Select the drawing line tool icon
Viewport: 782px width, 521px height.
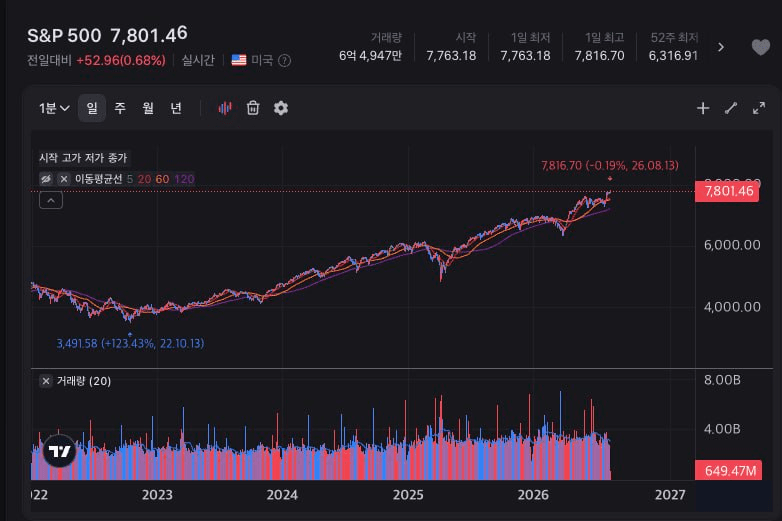coord(731,108)
